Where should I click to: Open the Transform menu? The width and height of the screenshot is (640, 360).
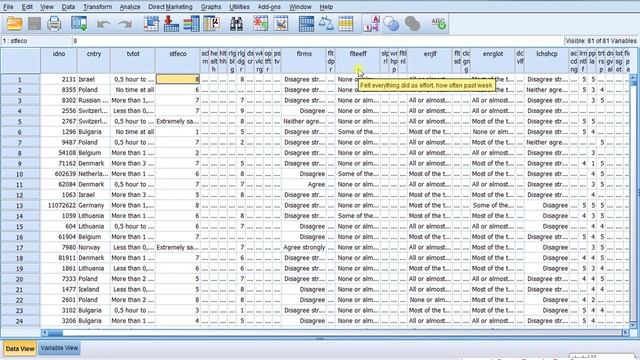click(x=98, y=7)
